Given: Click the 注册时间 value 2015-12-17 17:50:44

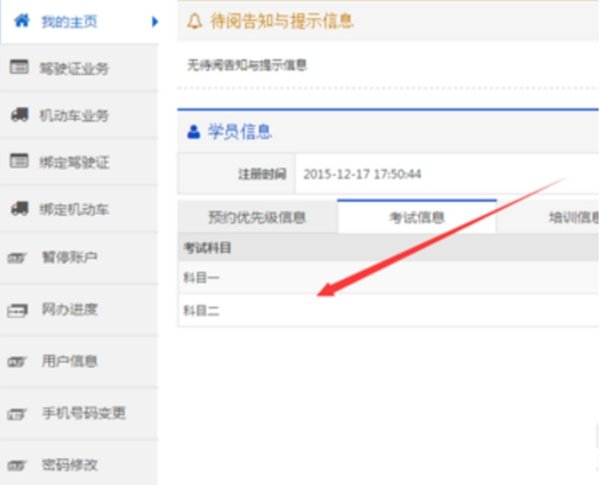Looking at the screenshot, I should click(x=362, y=174).
